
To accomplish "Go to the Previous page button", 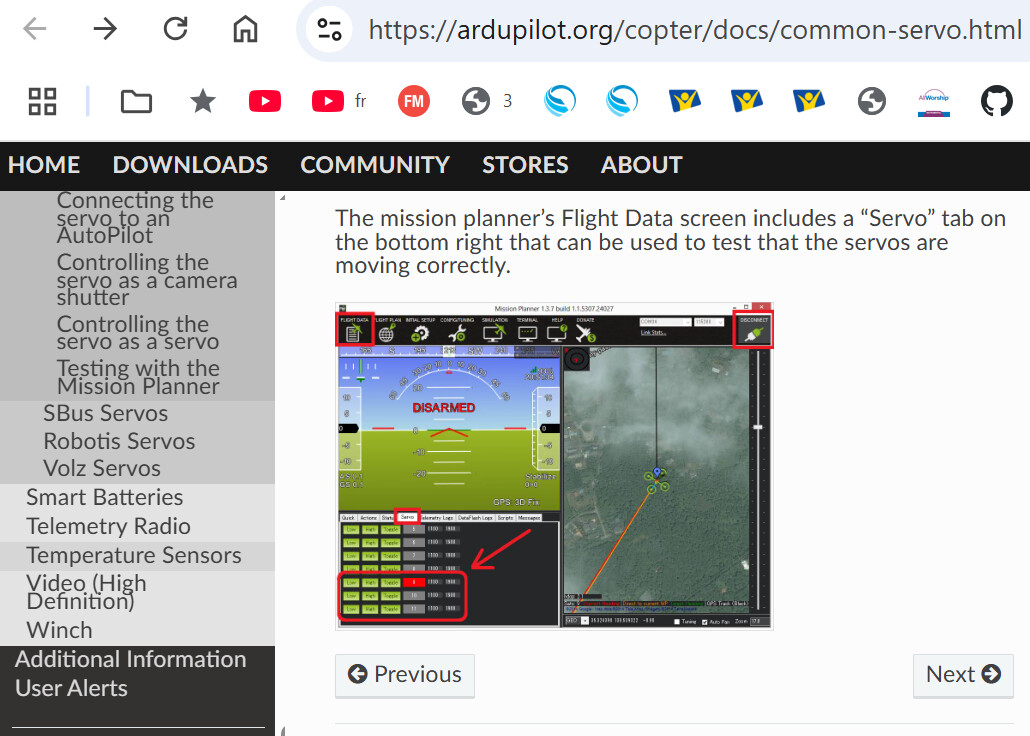I will coord(405,675).
